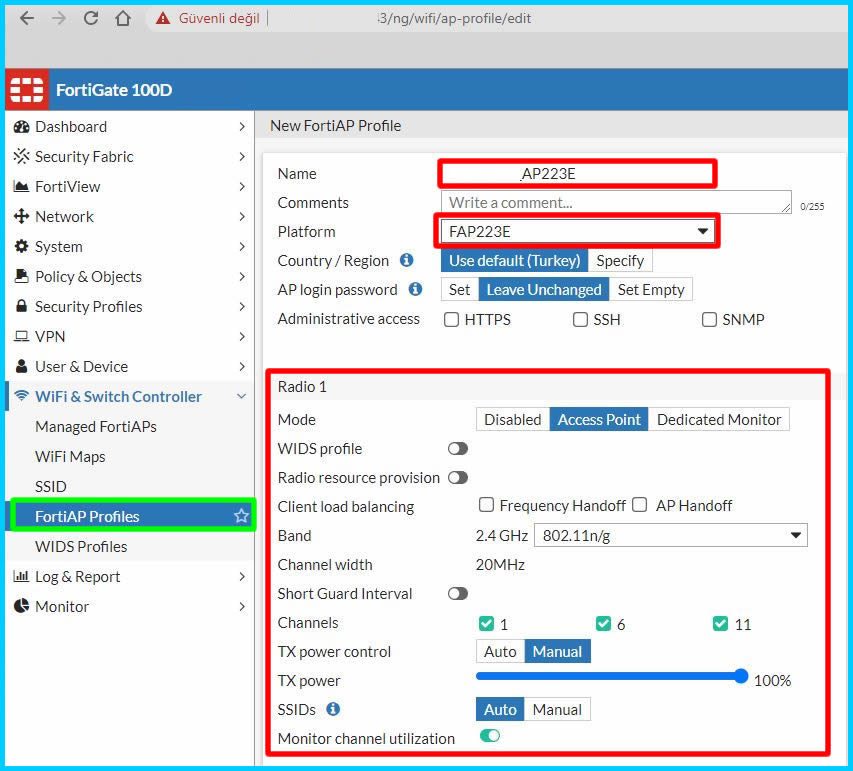The height and width of the screenshot is (771, 853).
Task: Expand the Policy & Objects chevron
Action: click(242, 276)
